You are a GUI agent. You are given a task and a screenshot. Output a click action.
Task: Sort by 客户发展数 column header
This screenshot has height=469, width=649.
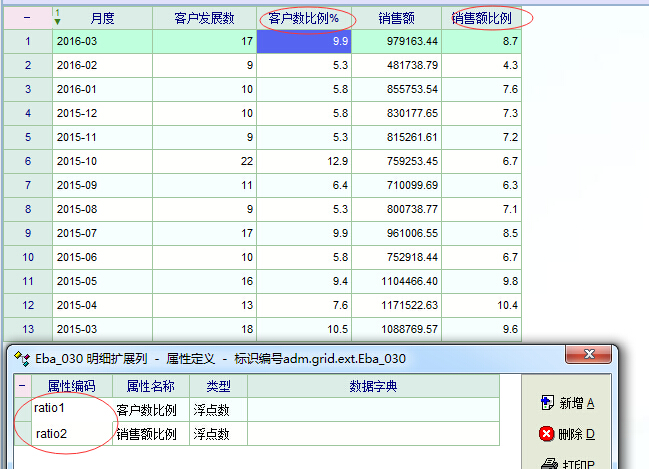[x=204, y=18]
